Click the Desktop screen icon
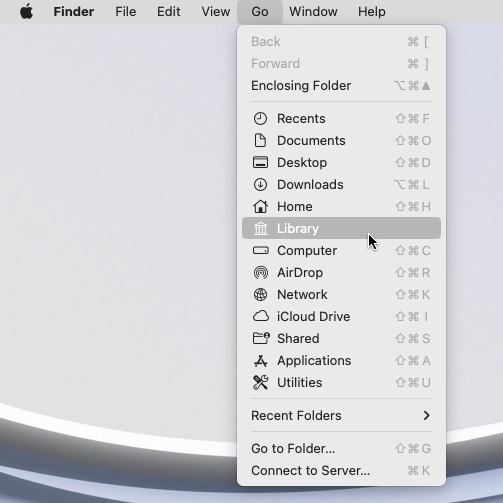The width and height of the screenshot is (503, 503). tap(260, 163)
